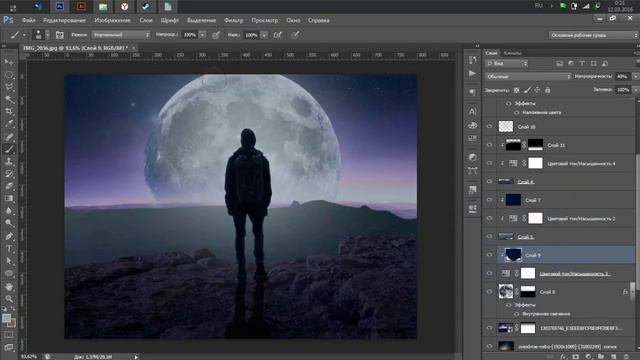Open the layer fill dropdown arrow

(x=635, y=90)
